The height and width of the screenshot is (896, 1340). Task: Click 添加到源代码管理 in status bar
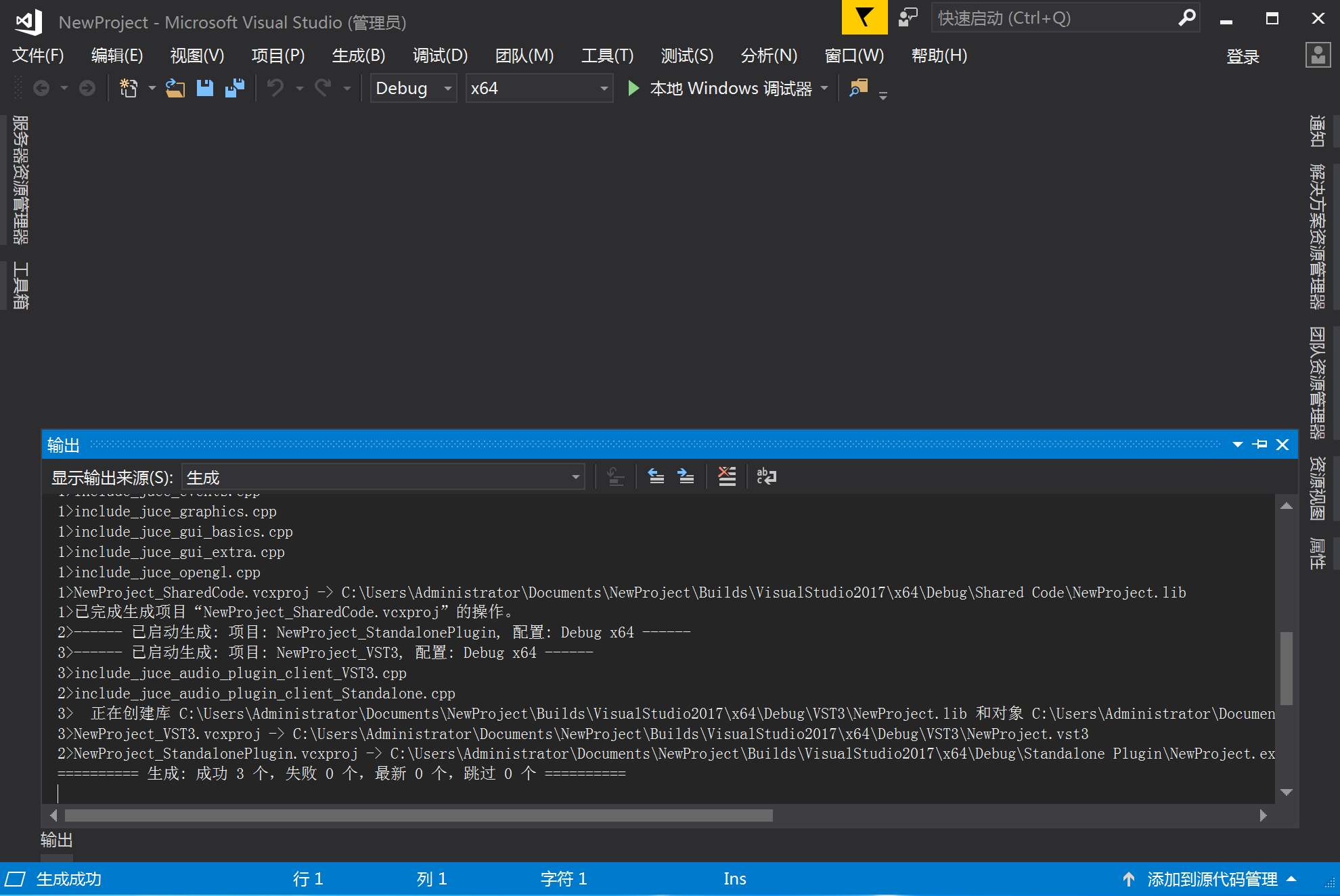click(1211, 879)
